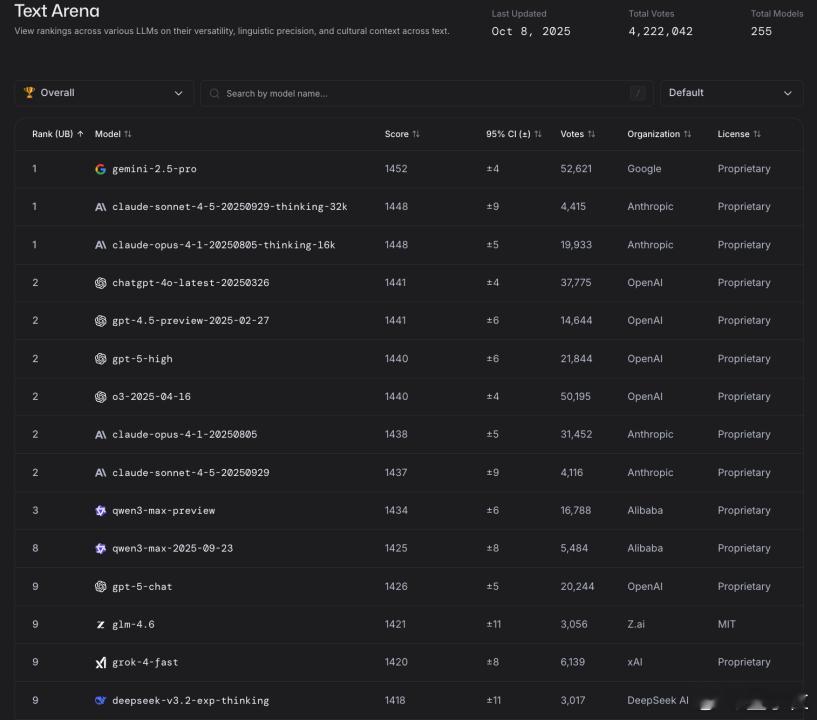Click the Z.ai icon beside glm-4.6
The image size is (817, 720).
click(x=100, y=625)
